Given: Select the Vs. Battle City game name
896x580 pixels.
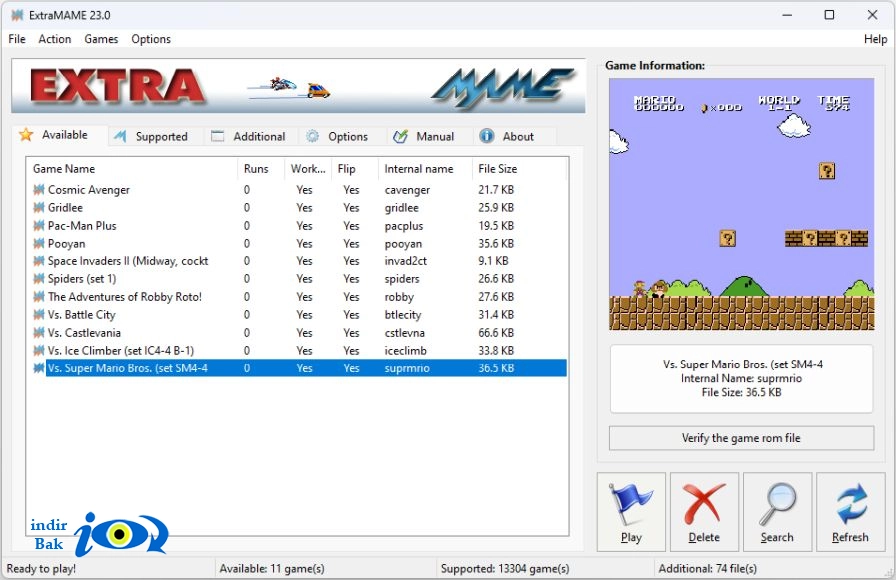Looking at the screenshot, I should coord(81,315).
